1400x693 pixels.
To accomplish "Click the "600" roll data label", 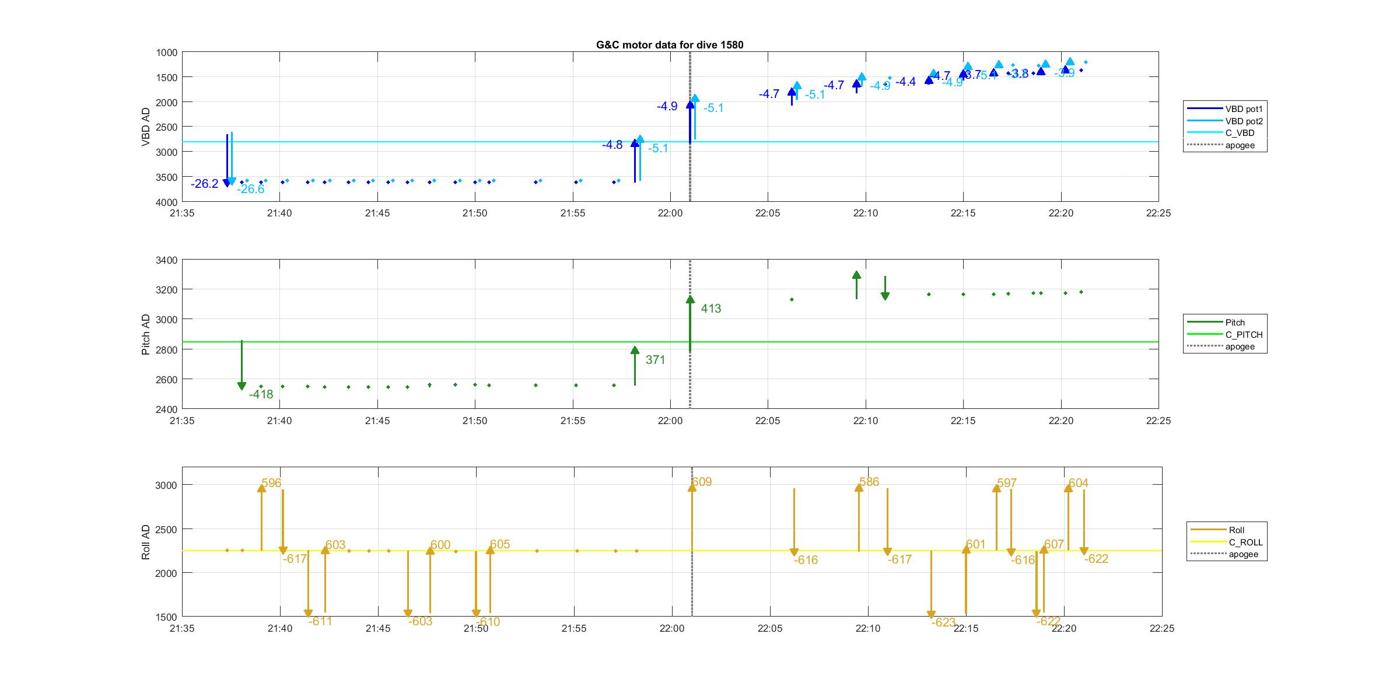I will click(x=440, y=546).
